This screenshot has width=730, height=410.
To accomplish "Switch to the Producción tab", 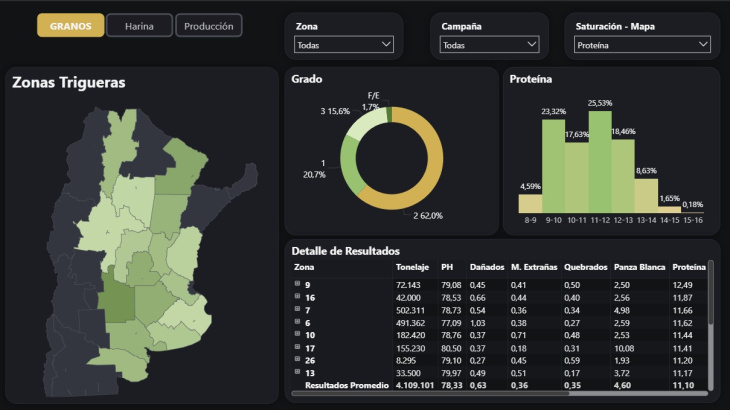I will [x=209, y=26].
